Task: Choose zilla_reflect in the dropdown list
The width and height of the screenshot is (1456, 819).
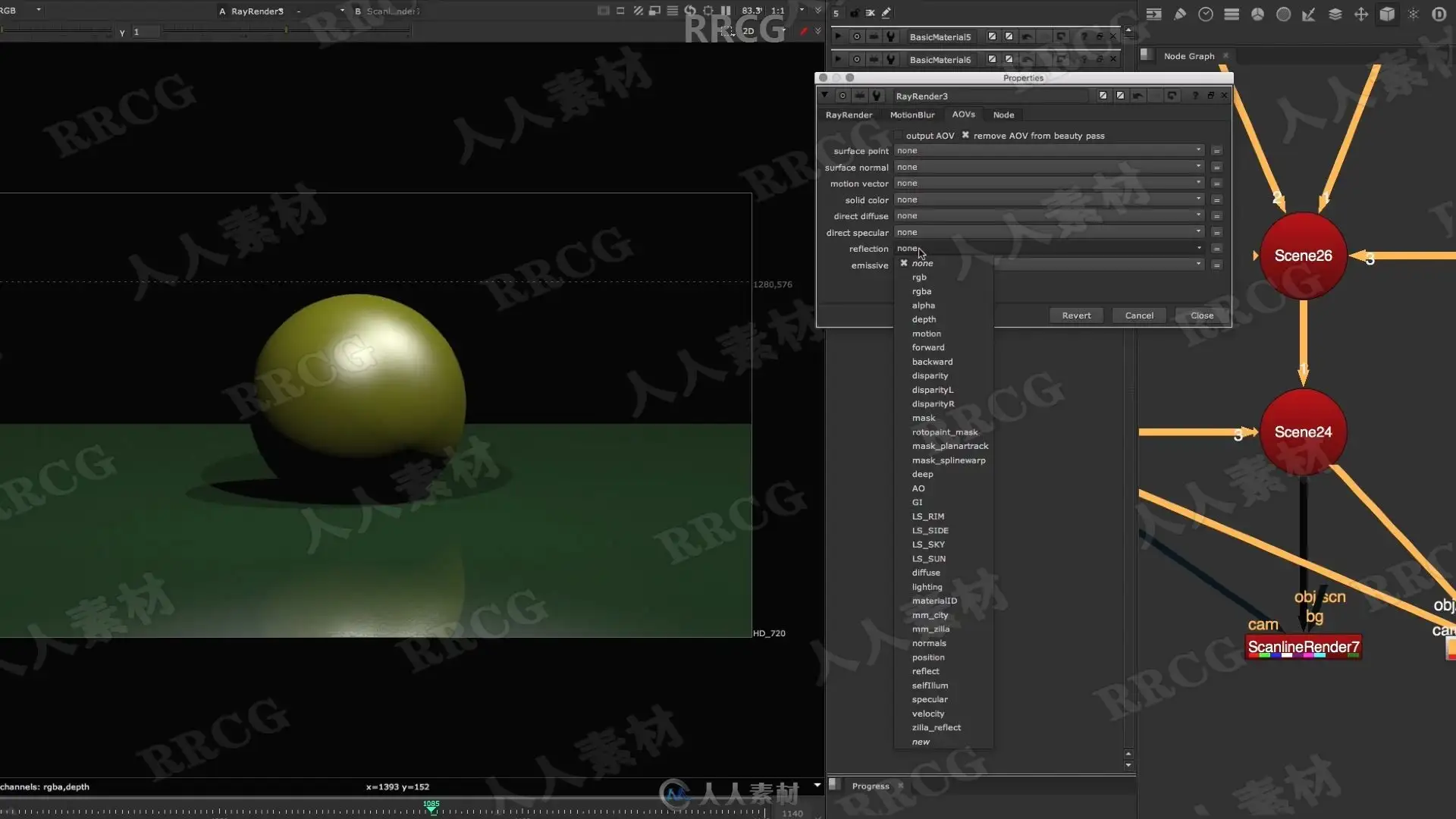Action: pyautogui.click(x=937, y=727)
